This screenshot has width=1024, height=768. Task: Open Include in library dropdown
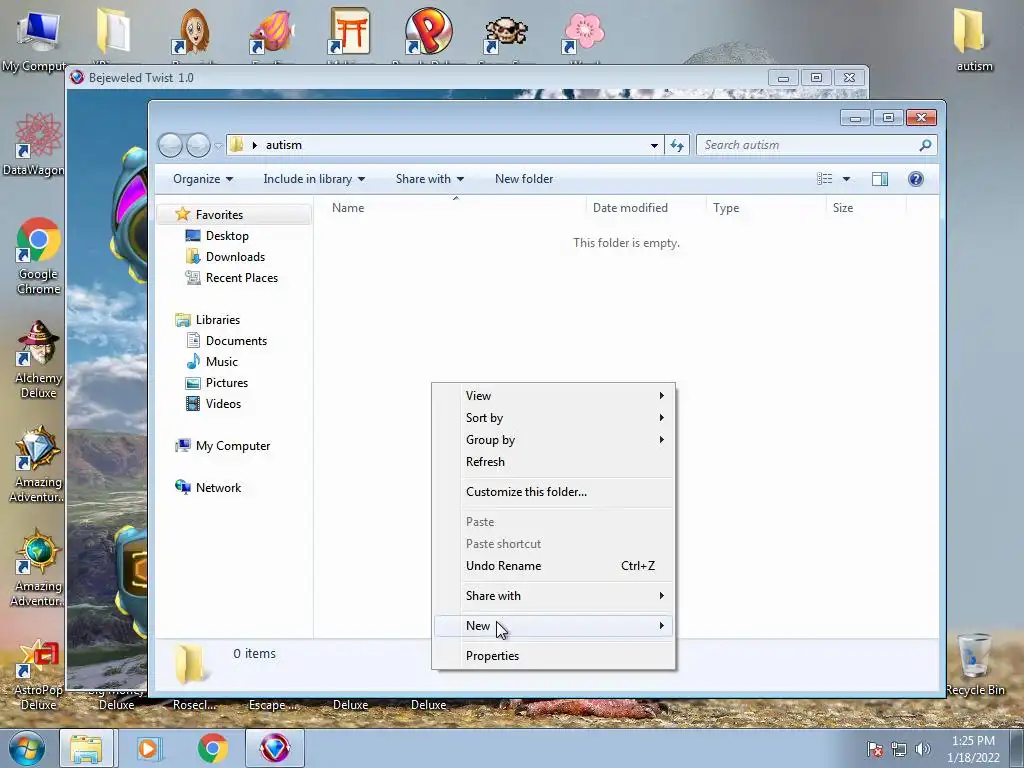tap(314, 179)
